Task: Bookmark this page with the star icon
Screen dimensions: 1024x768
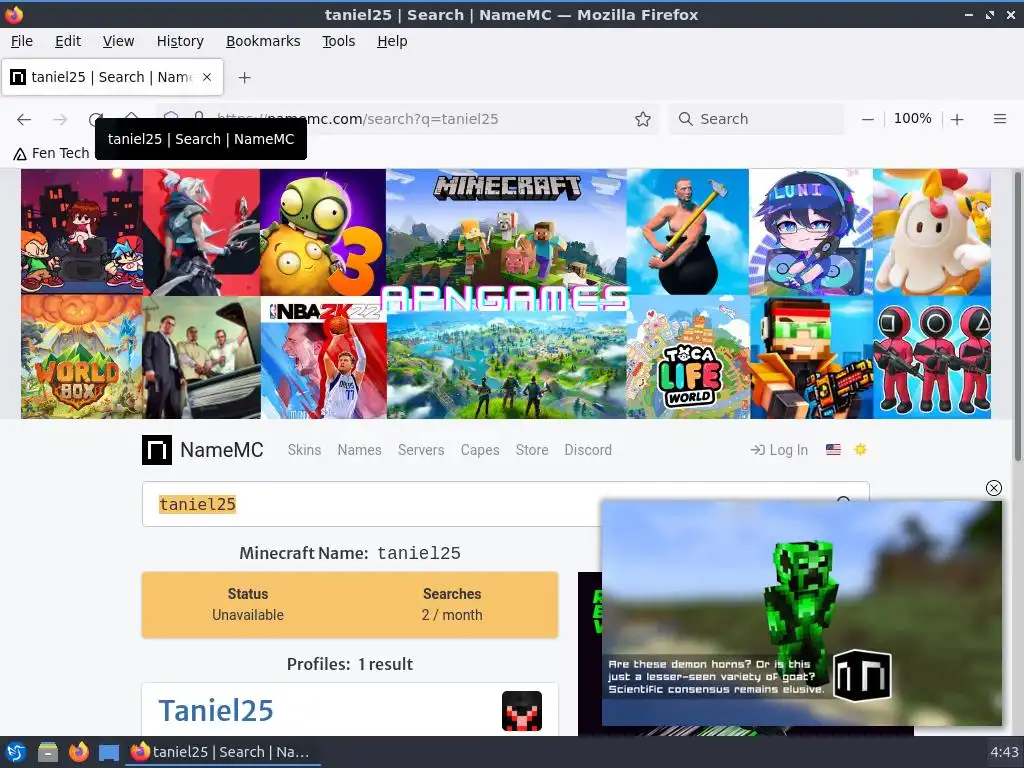Action: point(643,119)
